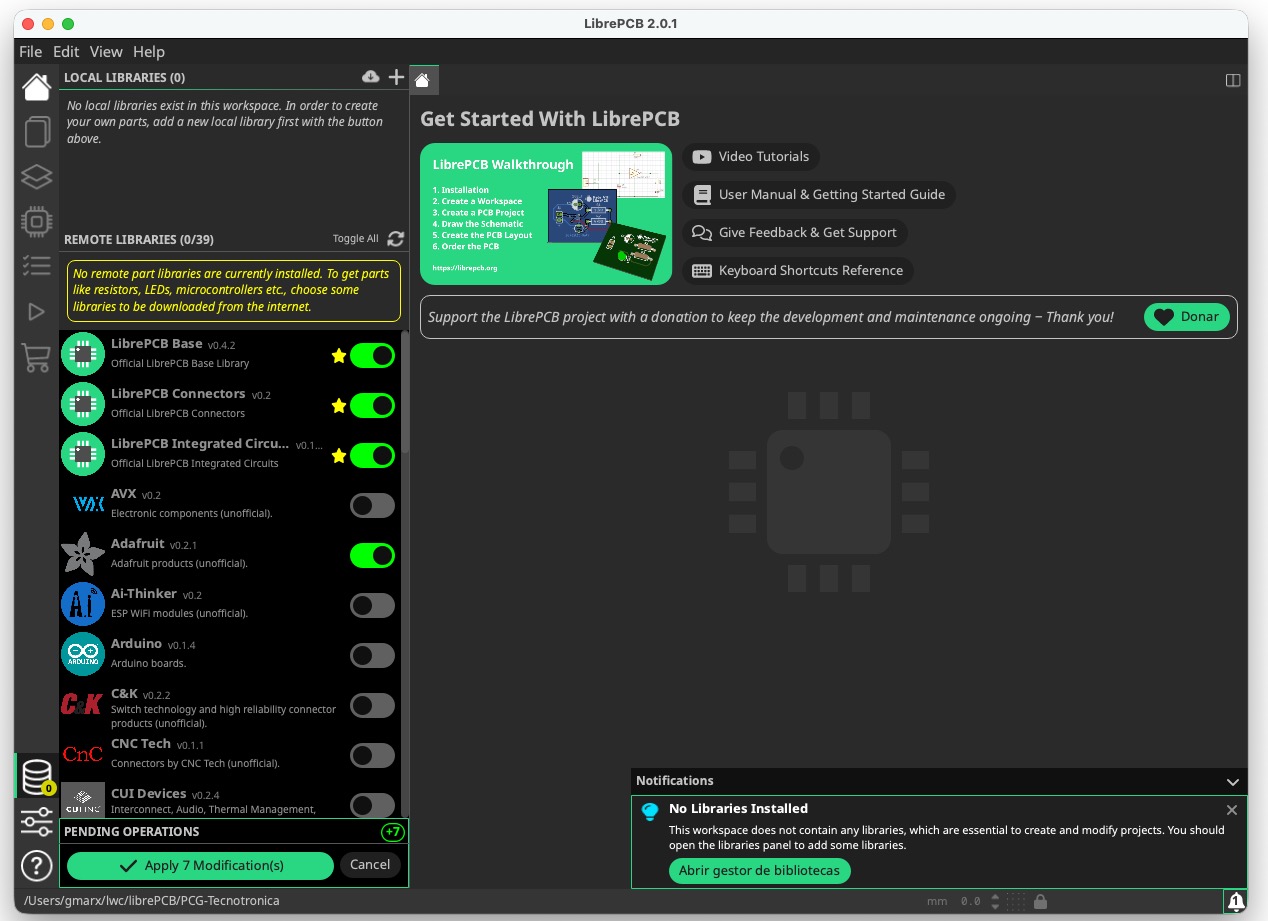This screenshot has width=1268, height=921.
Task: Click the LOCAL LIBRARIES (0) header
Action: (124, 77)
